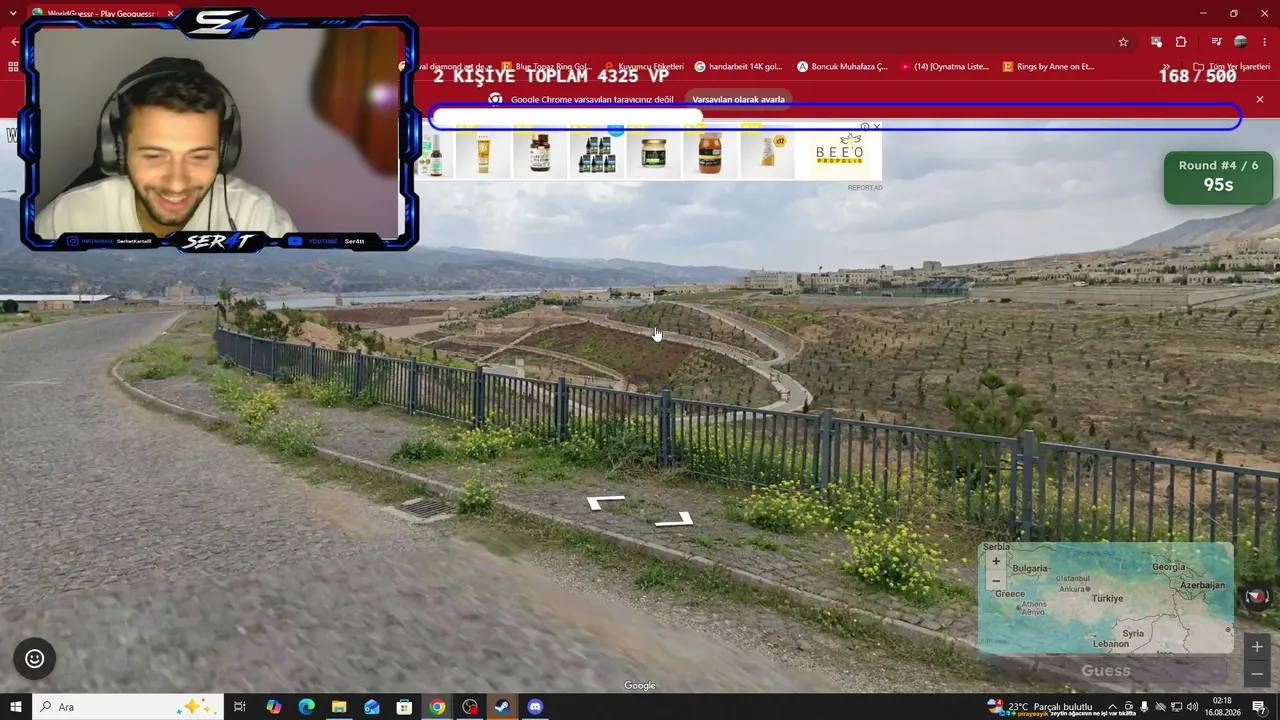Open the ad info icon
The image size is (1280, 720).
coord(866,127)
